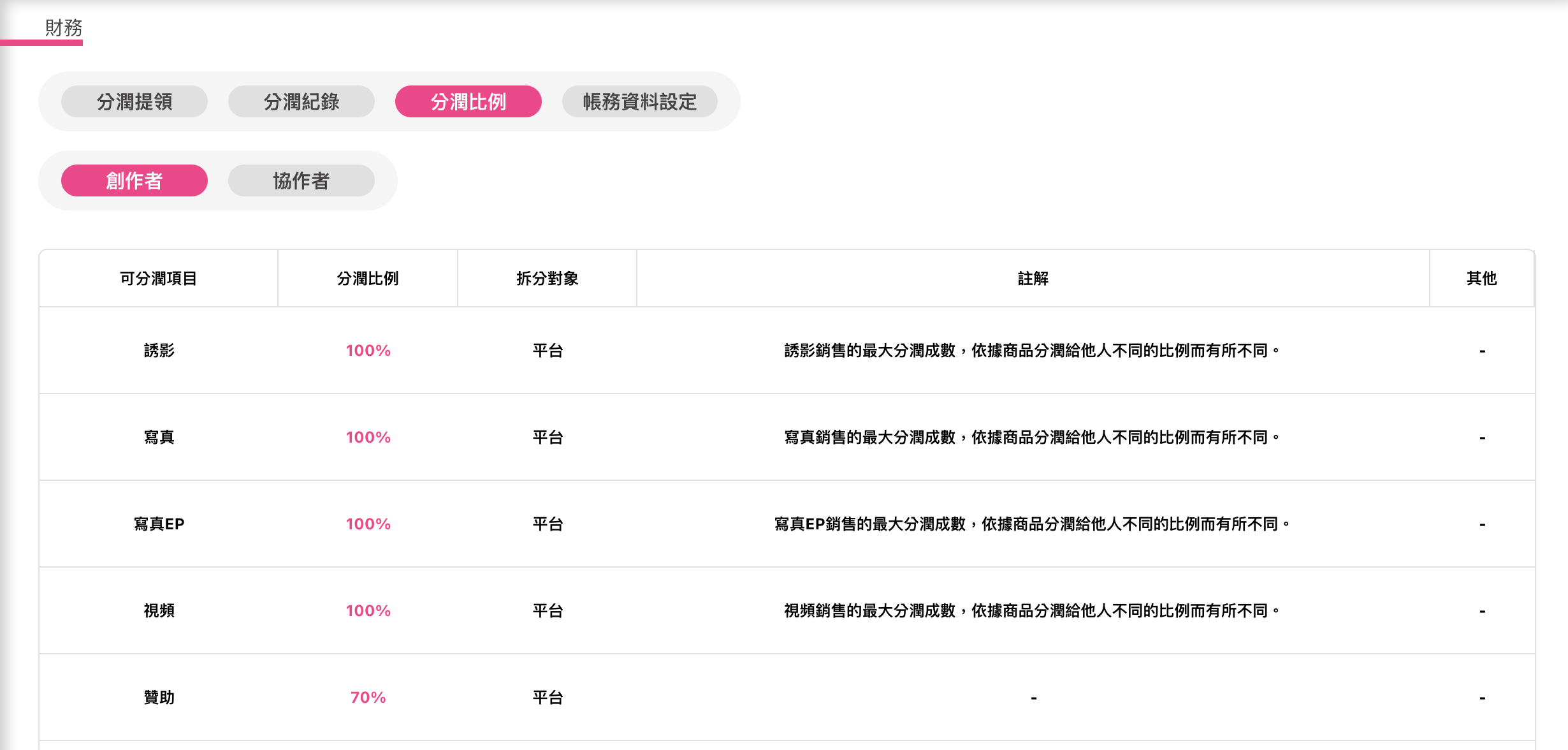Image resolution: width=1568 pixels, height=750 pixels.
Task: Click the 可分潤項目 column header
Action: coord(159,279)
